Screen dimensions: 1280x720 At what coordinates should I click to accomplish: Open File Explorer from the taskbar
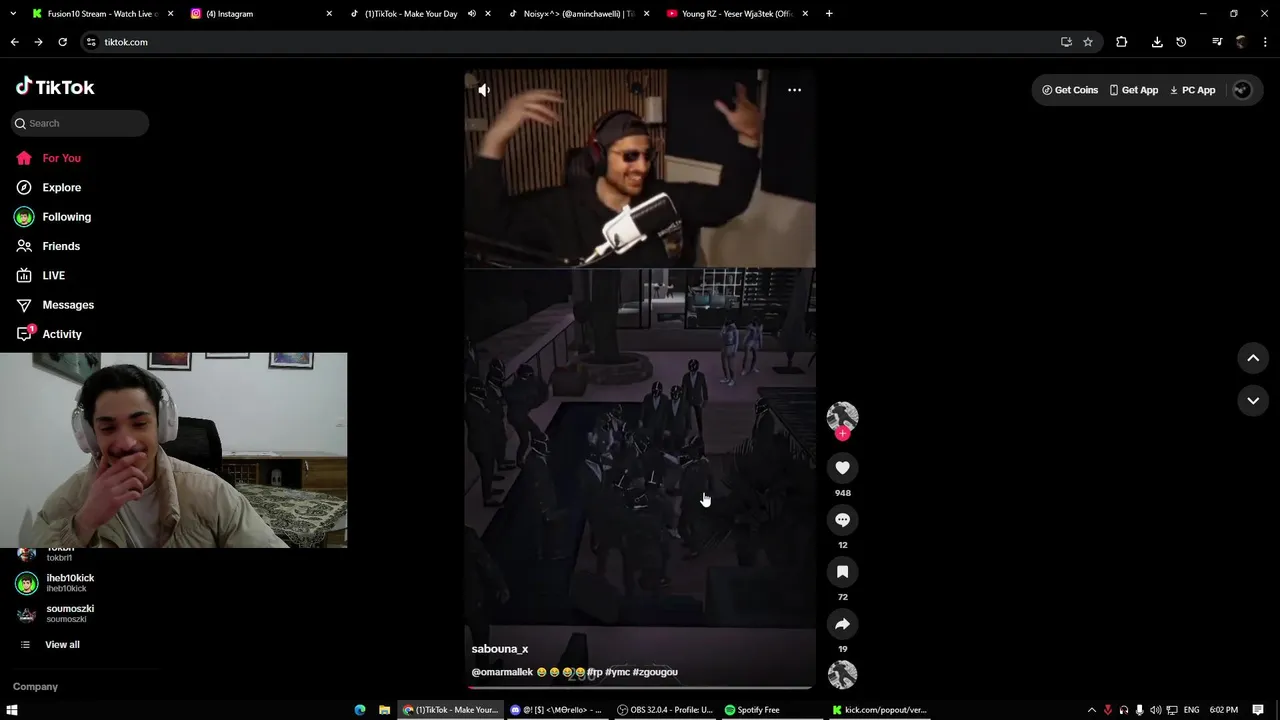tap(384, 710)
